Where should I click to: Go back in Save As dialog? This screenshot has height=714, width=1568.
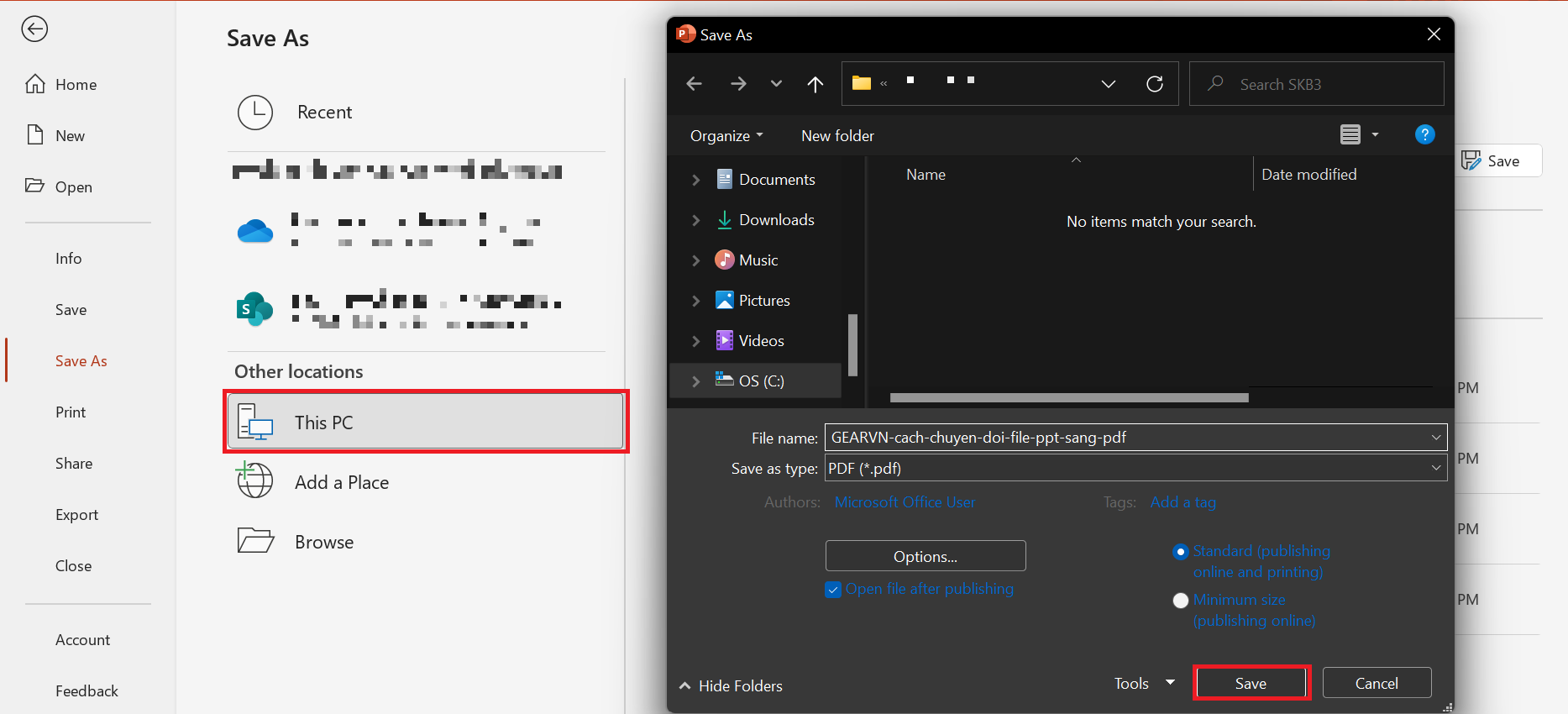[x=694, y=84]
